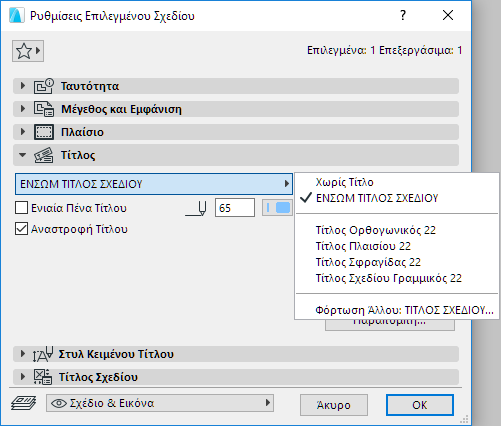Close the dialog with the X button
The image size is (501, 426).
[x=448, y=15]
